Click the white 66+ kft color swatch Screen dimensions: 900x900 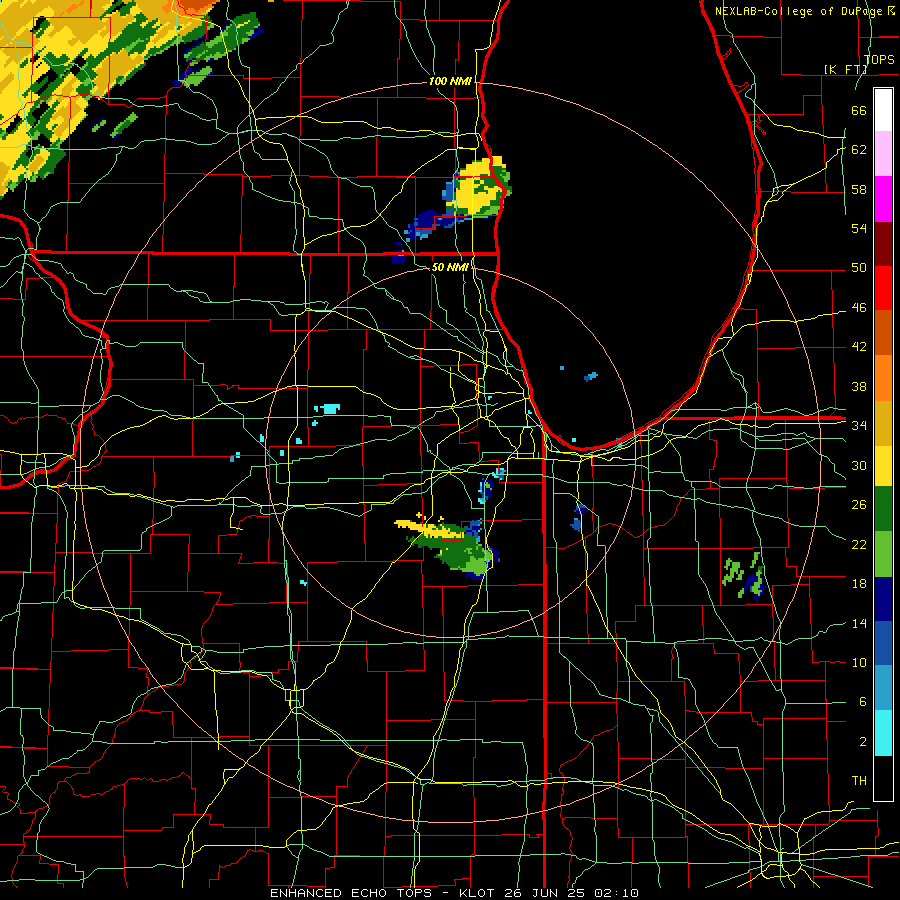(883, 110)
